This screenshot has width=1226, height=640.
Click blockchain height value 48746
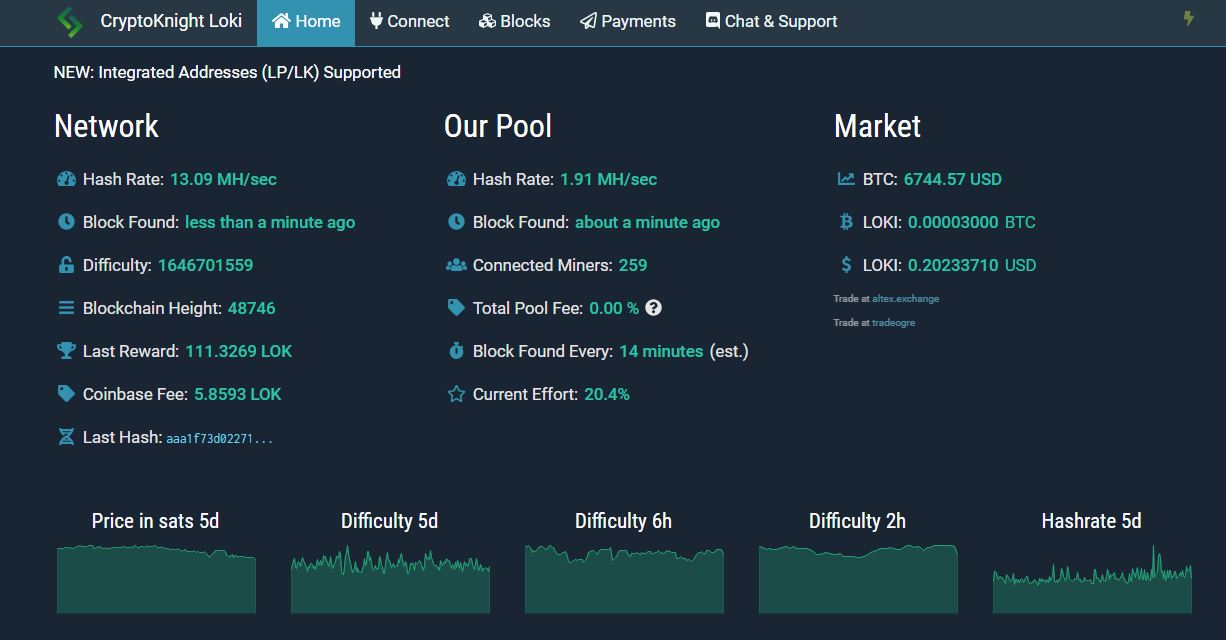251,308
